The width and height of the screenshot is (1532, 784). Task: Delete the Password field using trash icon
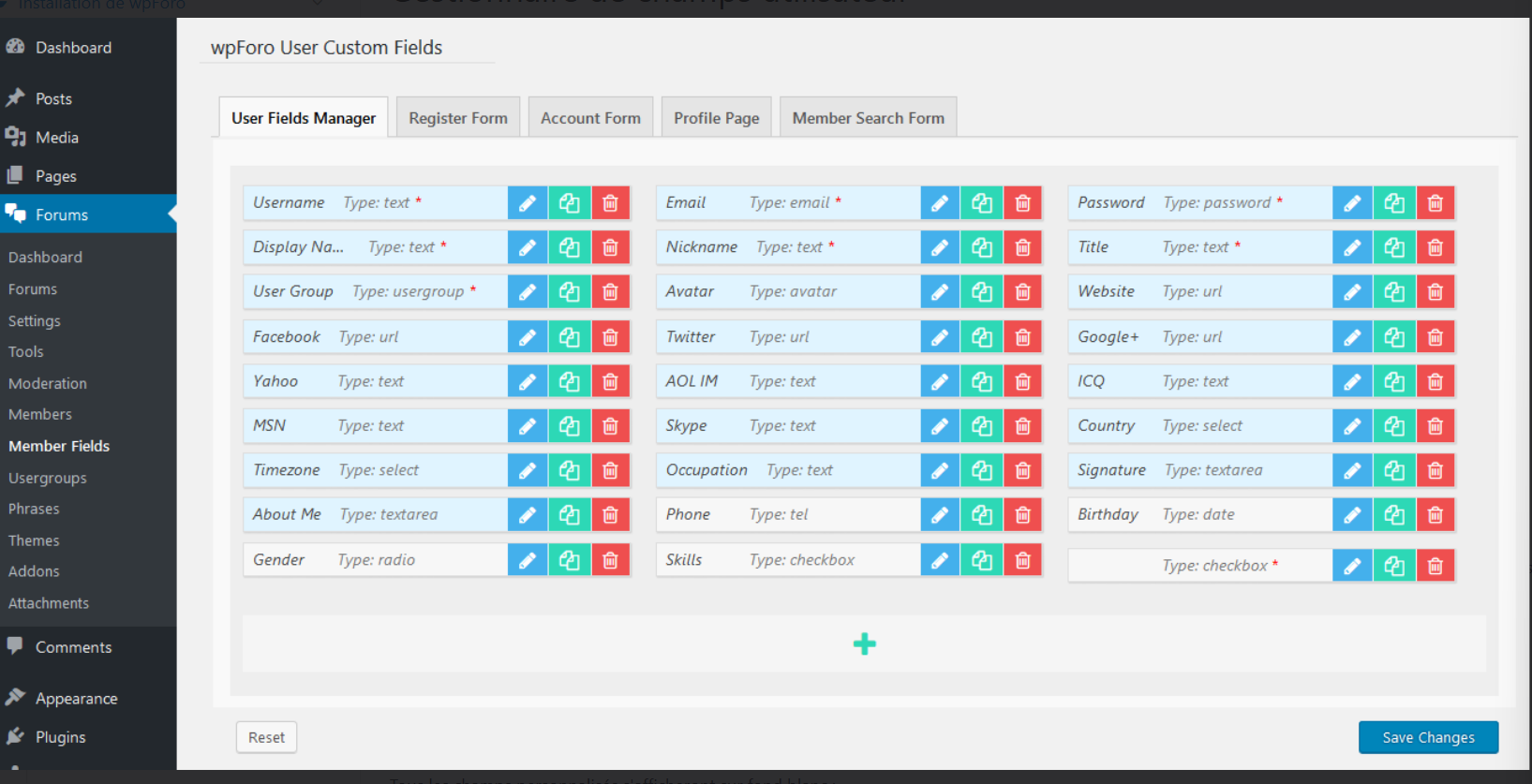coord(1435,203)
